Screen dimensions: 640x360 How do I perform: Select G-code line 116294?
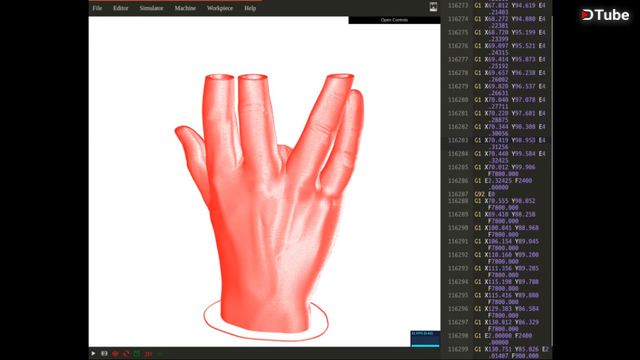[497, 285]
